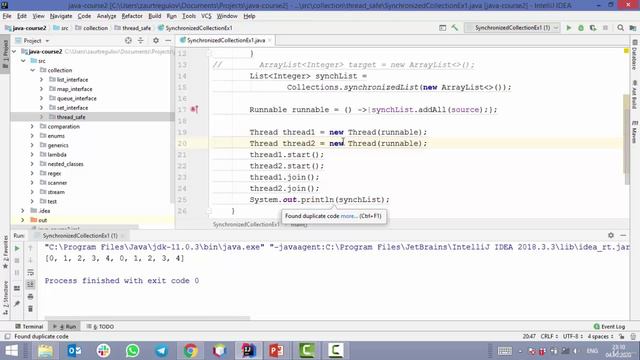Expand the map_interface folder
Screen dimensions: 640x360
click(x=42, y=89)
